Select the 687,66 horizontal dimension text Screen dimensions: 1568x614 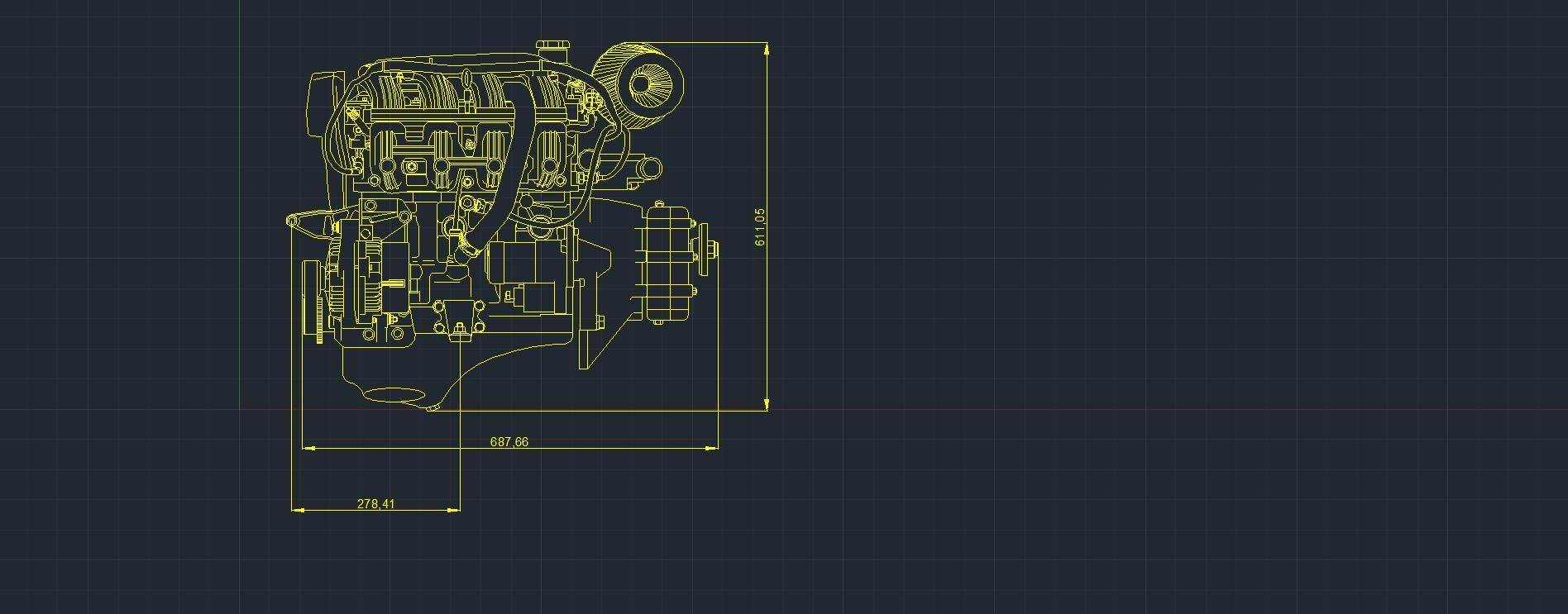(509, 442)
